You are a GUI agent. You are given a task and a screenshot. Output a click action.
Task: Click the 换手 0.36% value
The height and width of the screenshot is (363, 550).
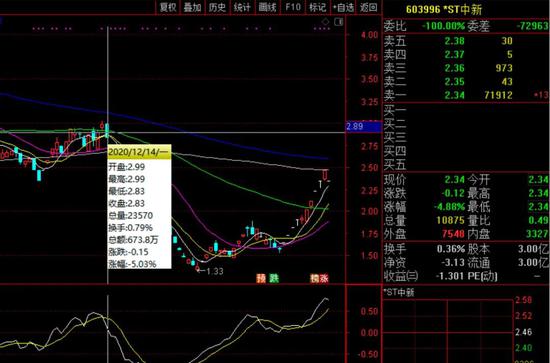pos(451,249)
